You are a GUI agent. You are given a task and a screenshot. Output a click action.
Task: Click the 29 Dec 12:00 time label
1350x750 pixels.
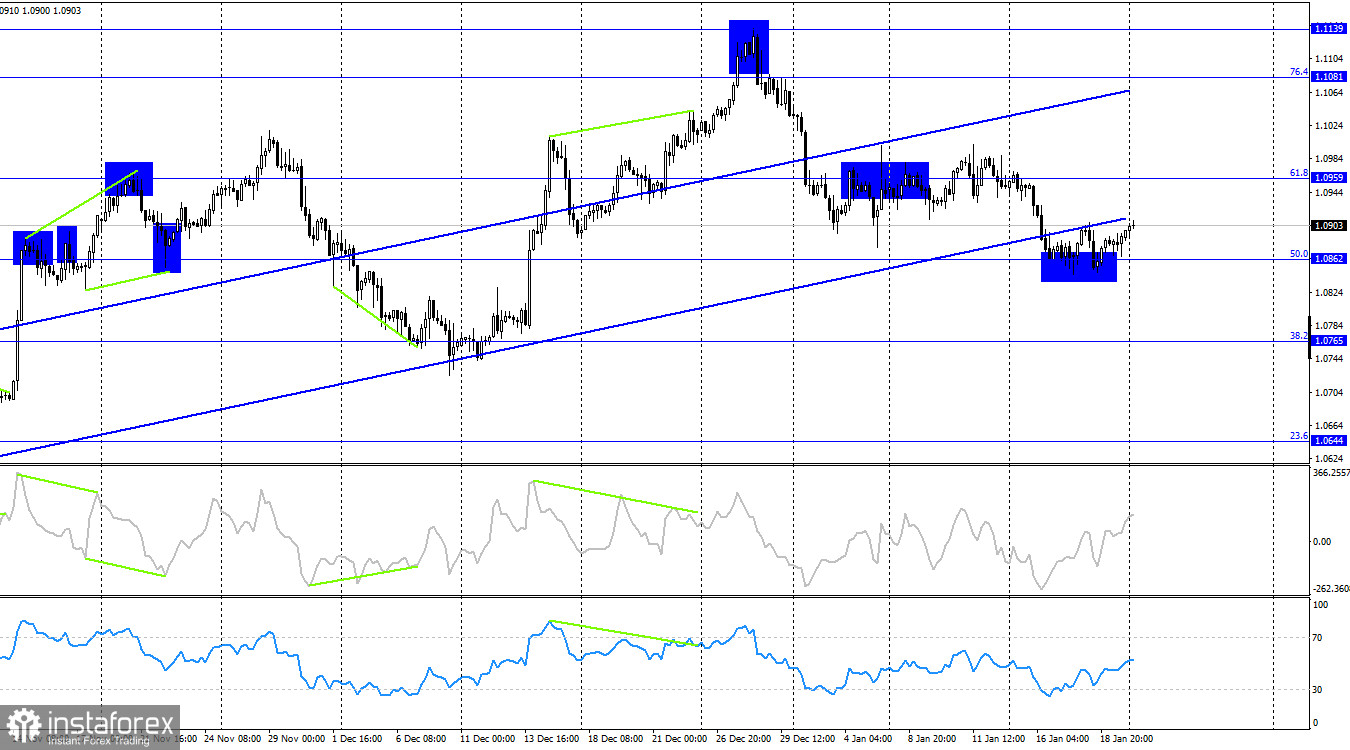pyautogui.click(x=808, y=740)
